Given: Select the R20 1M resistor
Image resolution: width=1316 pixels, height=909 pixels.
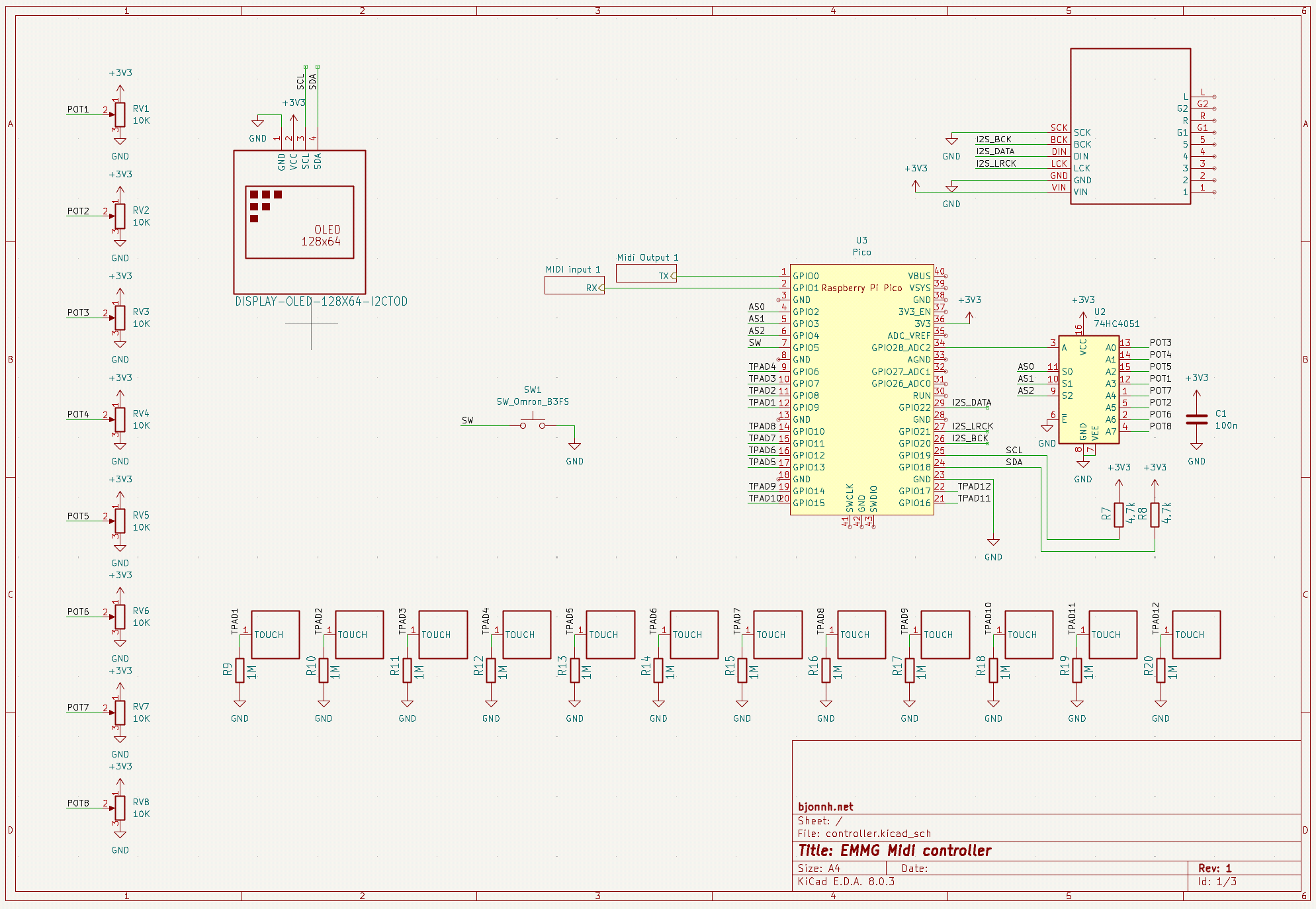Looking at the screenshot, I should [x=1161, y=670].
